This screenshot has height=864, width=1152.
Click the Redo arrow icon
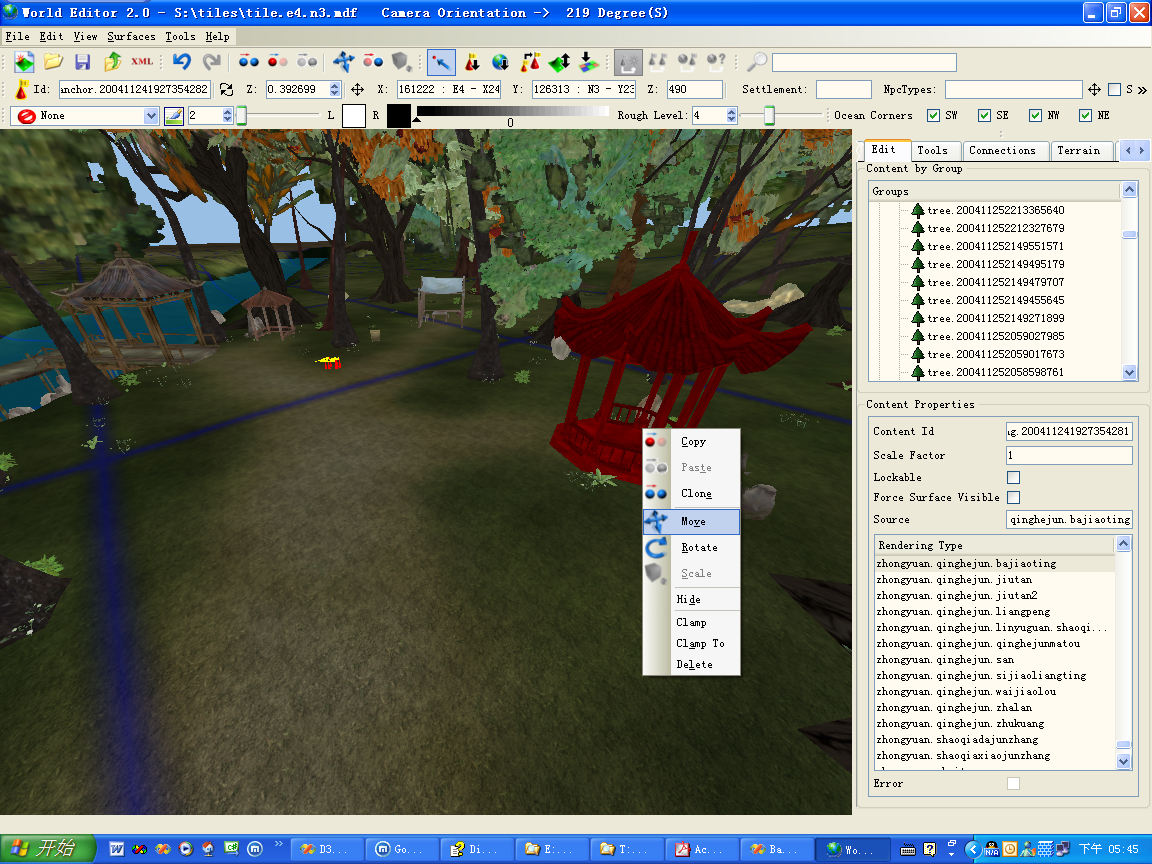tap(212, 62)
